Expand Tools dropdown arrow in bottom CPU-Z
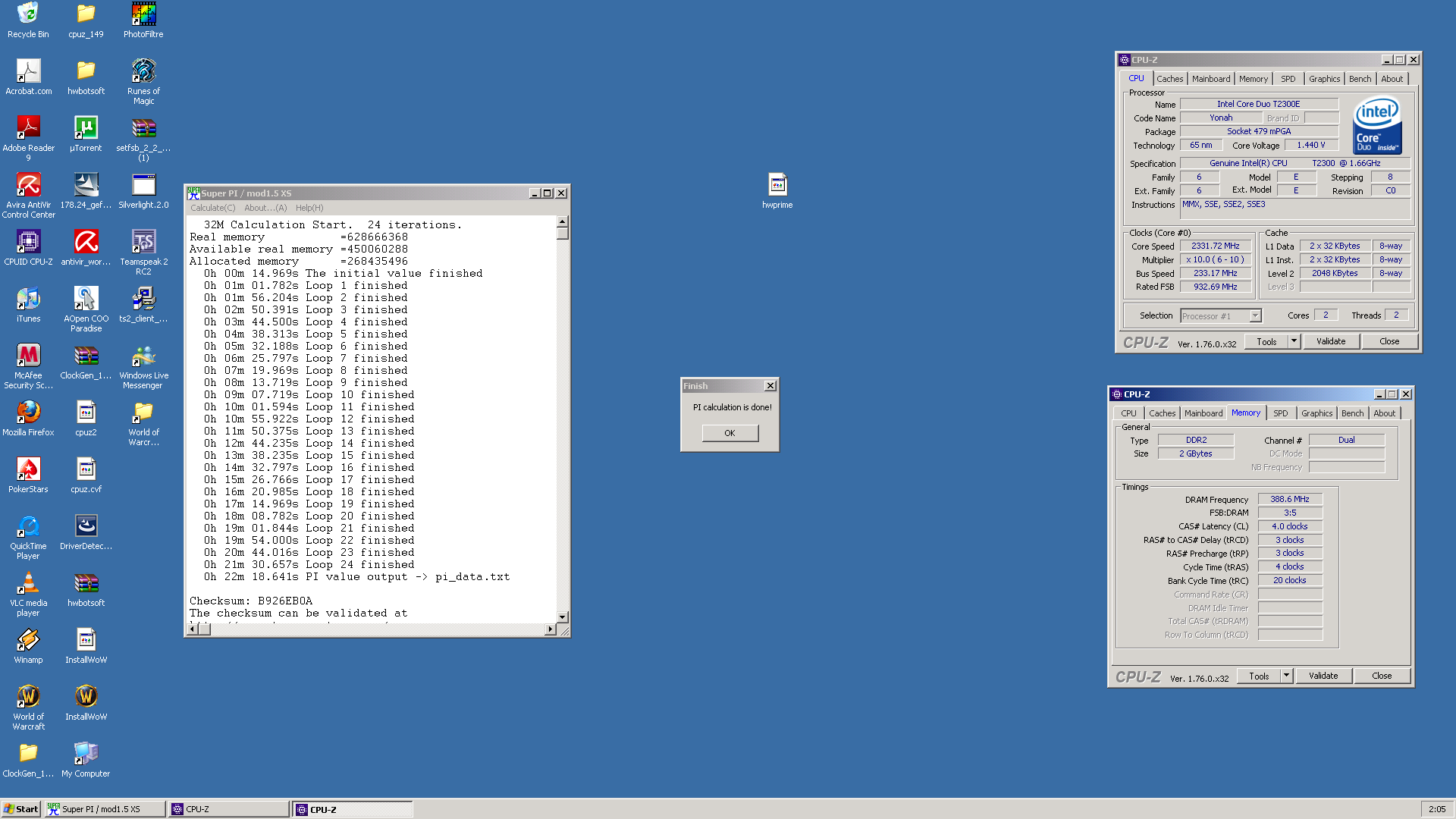The image size is (1456, 819). pyautogui.click(x=1287, y=676)
